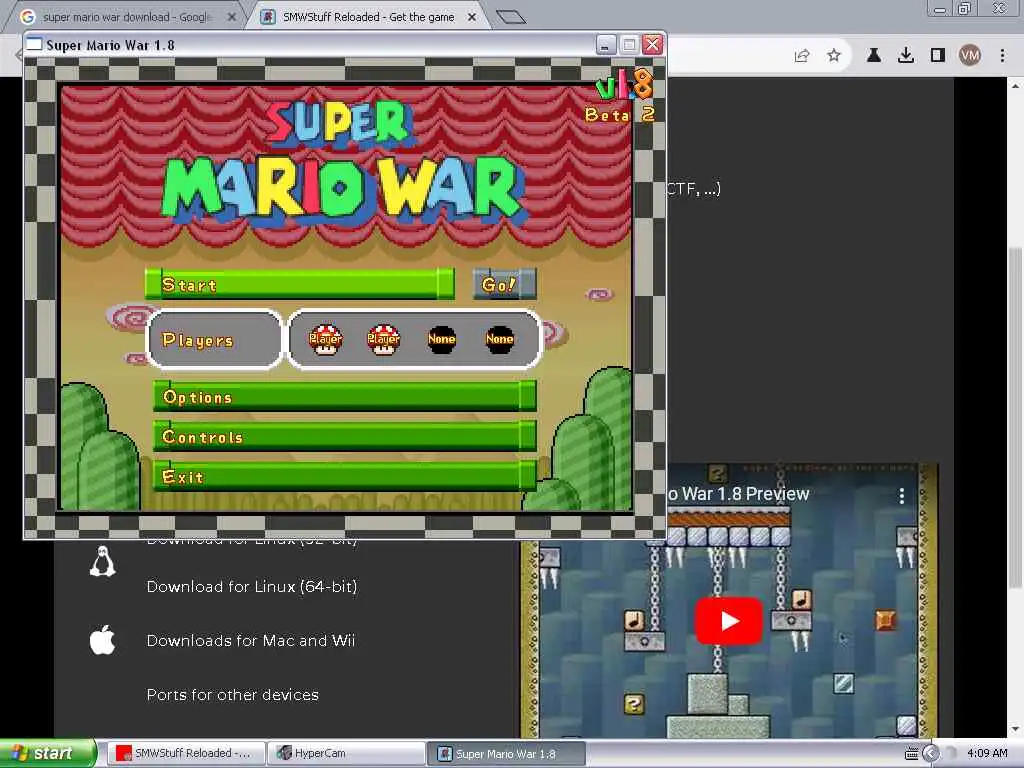Restore down the Chrome browser window
The height and width of the screenshot is (768, 1024).
point(965,9)
